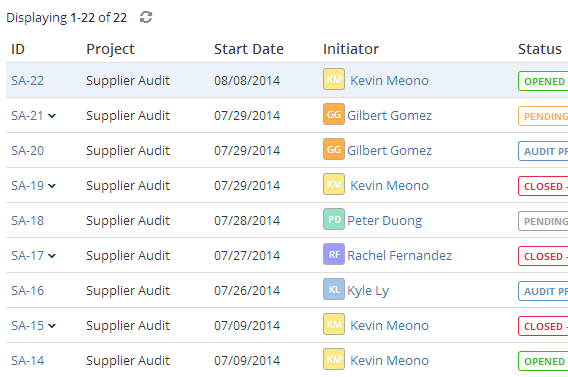Open the Peter Duong initiator link
The height and width of the screenshot is (377, 568).
coord(385,221)
